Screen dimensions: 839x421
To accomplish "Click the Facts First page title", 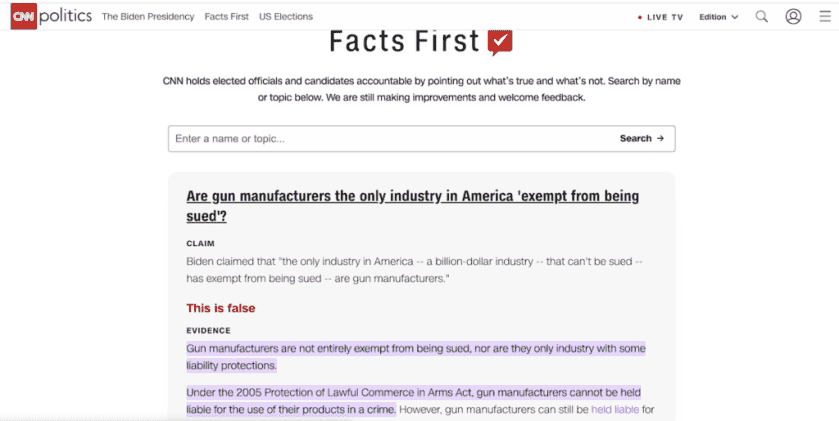I will tap(405, 42).
